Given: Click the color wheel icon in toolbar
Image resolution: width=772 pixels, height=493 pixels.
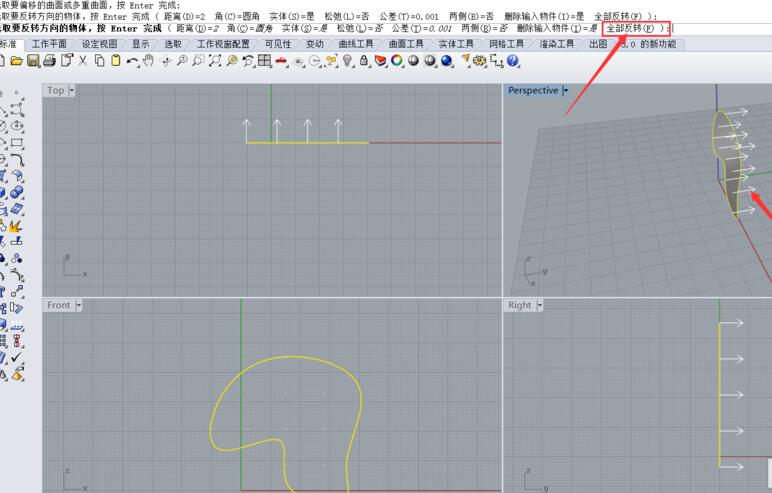Looking at the screenshot, I should coord(397,61).
